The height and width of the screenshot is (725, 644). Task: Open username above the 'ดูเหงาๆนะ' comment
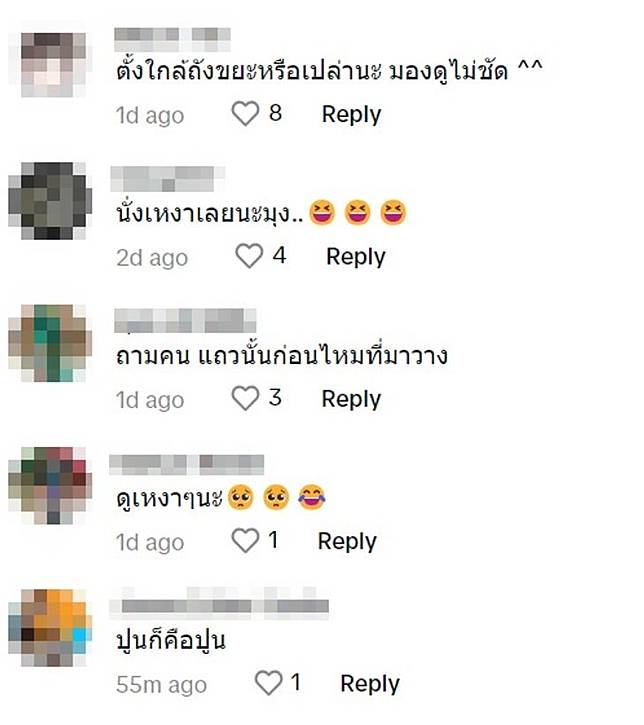[x=186, y=465]
